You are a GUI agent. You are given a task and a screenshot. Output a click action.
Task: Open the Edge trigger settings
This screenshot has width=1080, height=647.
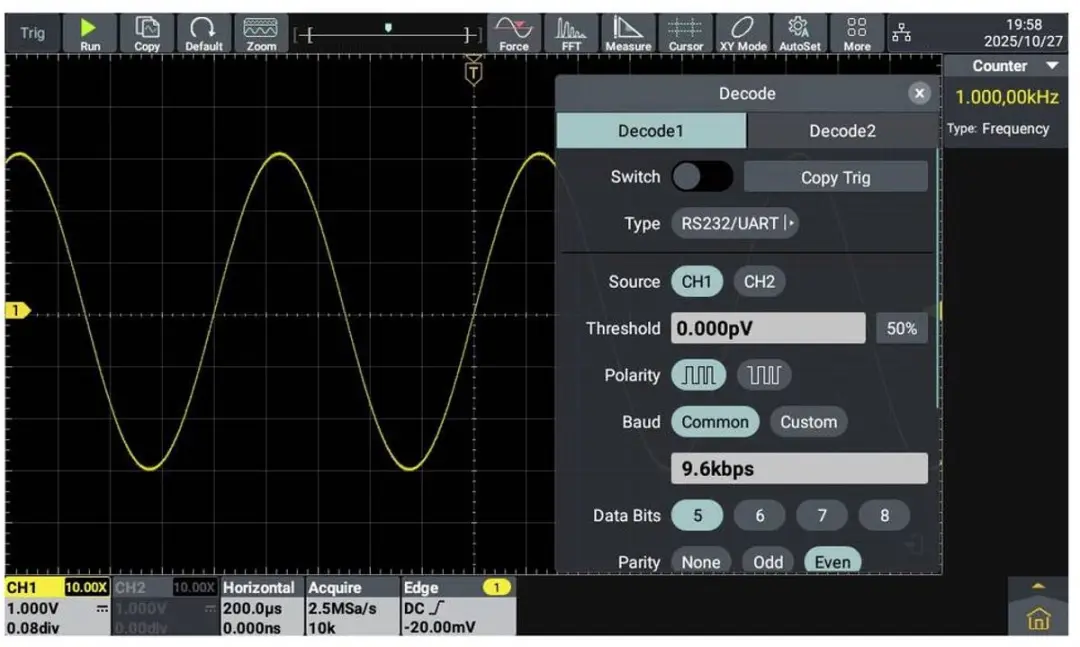(458, 606)
